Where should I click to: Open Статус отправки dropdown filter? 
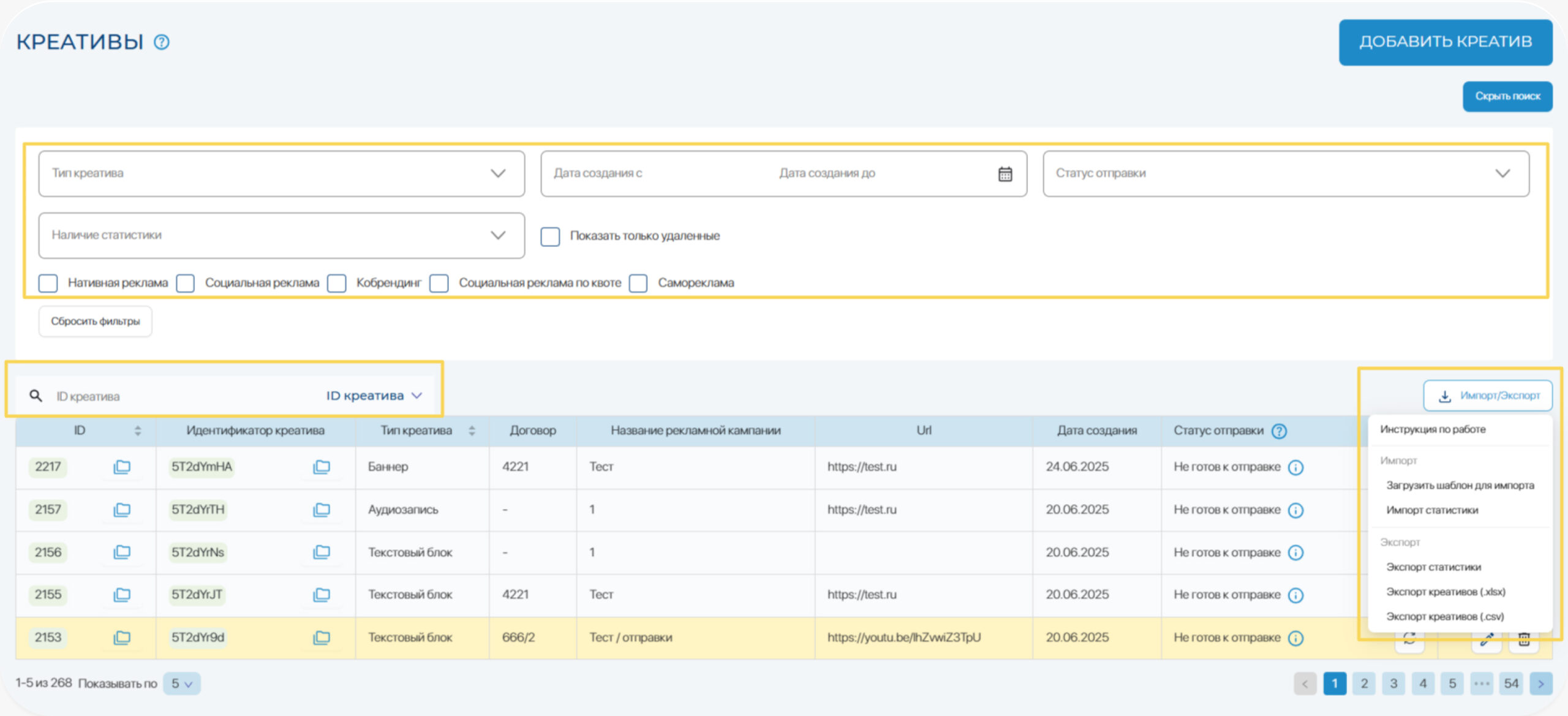(x=1285, y=174)
